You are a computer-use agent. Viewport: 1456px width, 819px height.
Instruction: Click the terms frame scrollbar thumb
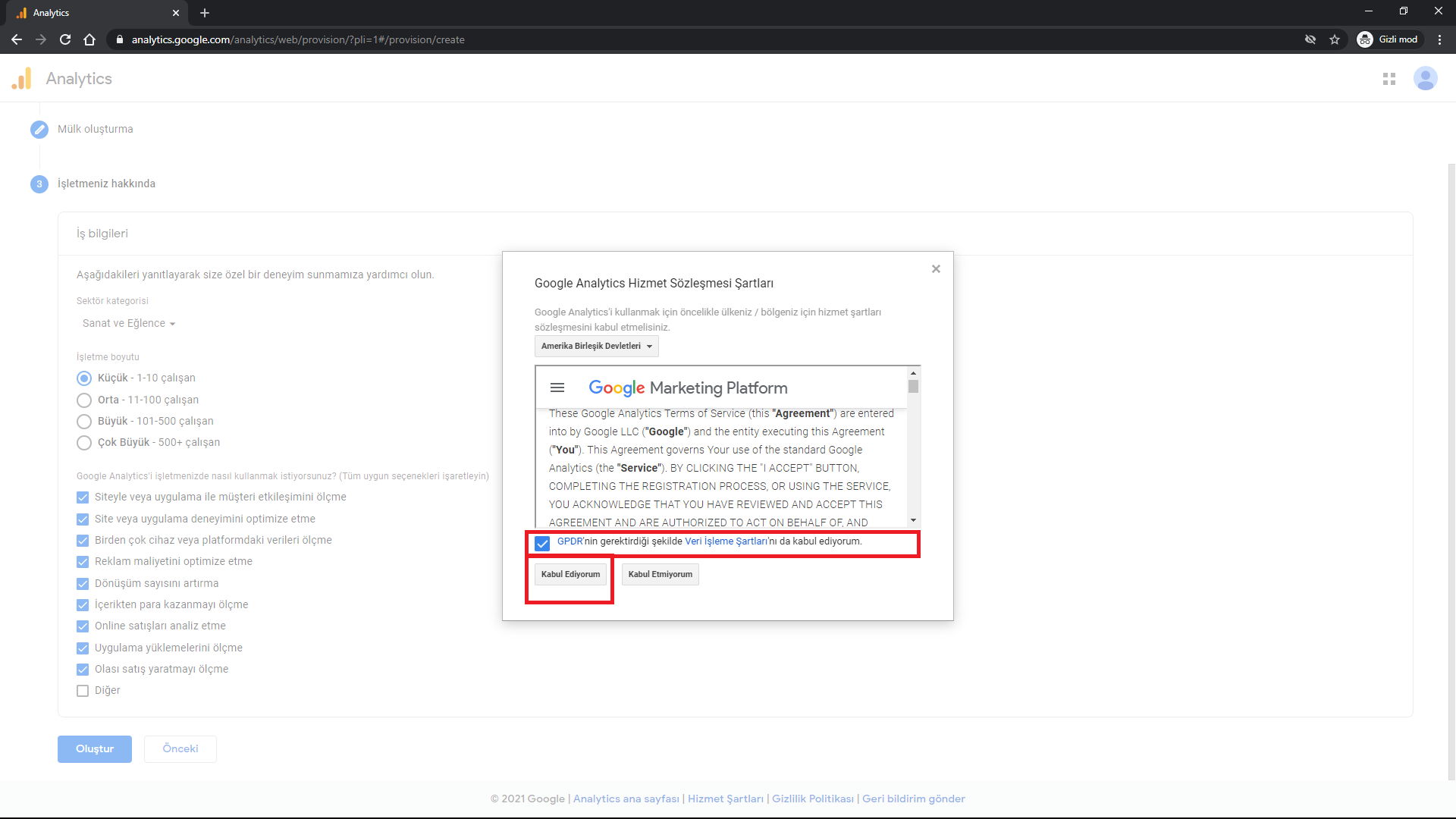(x=913, y=387)
